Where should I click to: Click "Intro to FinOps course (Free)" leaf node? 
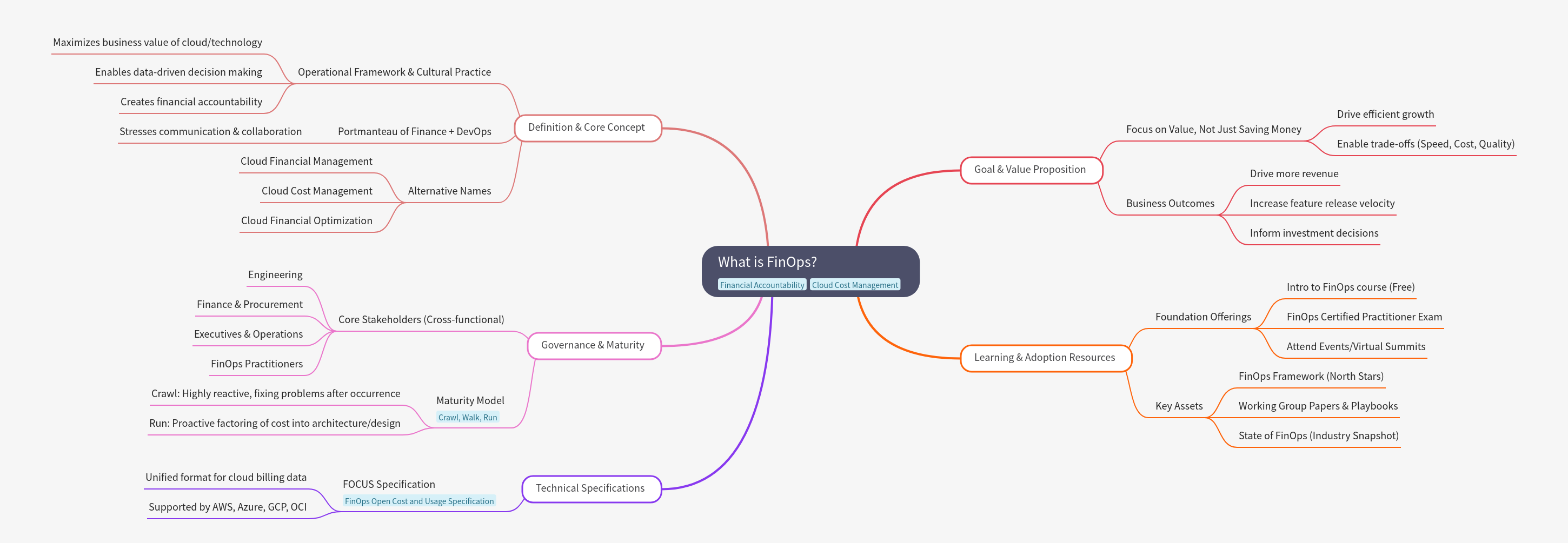tap(1350, 286)
